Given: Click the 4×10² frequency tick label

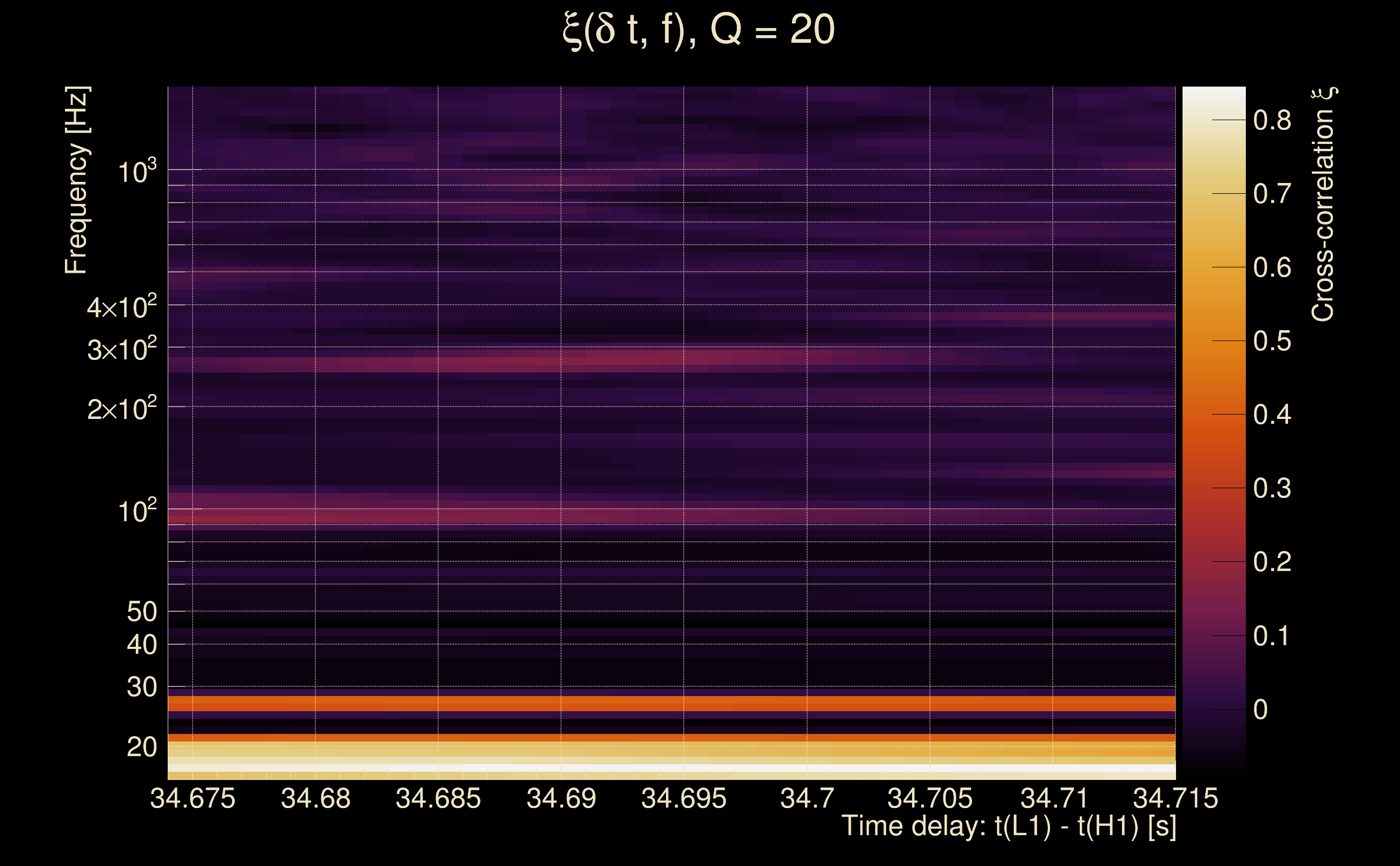Looking at the screenshot, I should pos(122,307).
